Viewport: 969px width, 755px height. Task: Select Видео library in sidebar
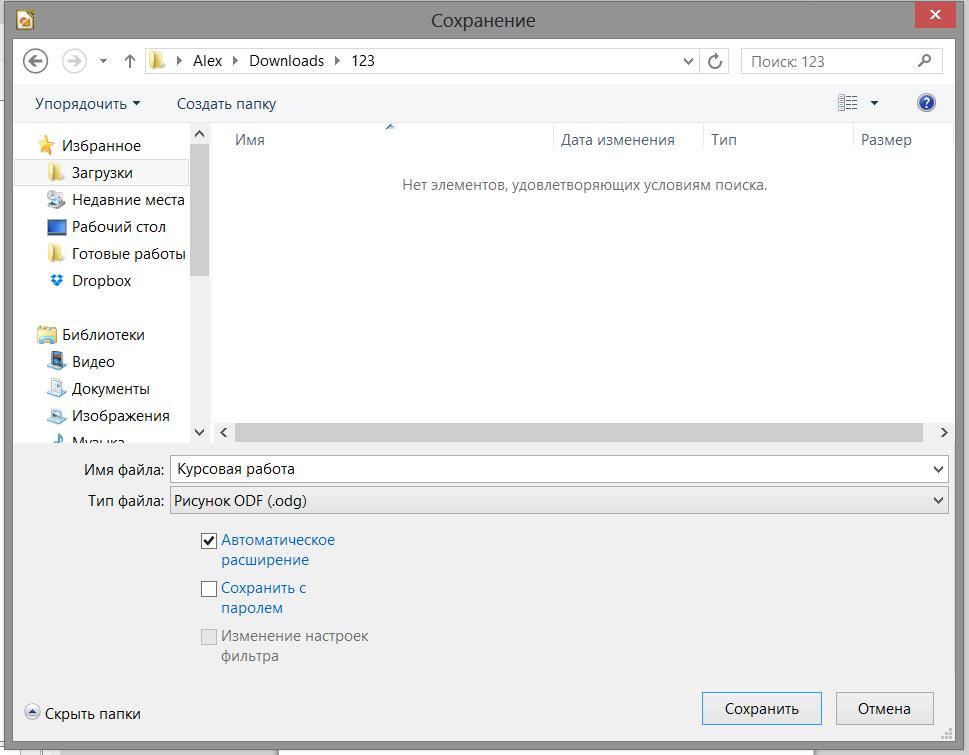coord(93,362)
